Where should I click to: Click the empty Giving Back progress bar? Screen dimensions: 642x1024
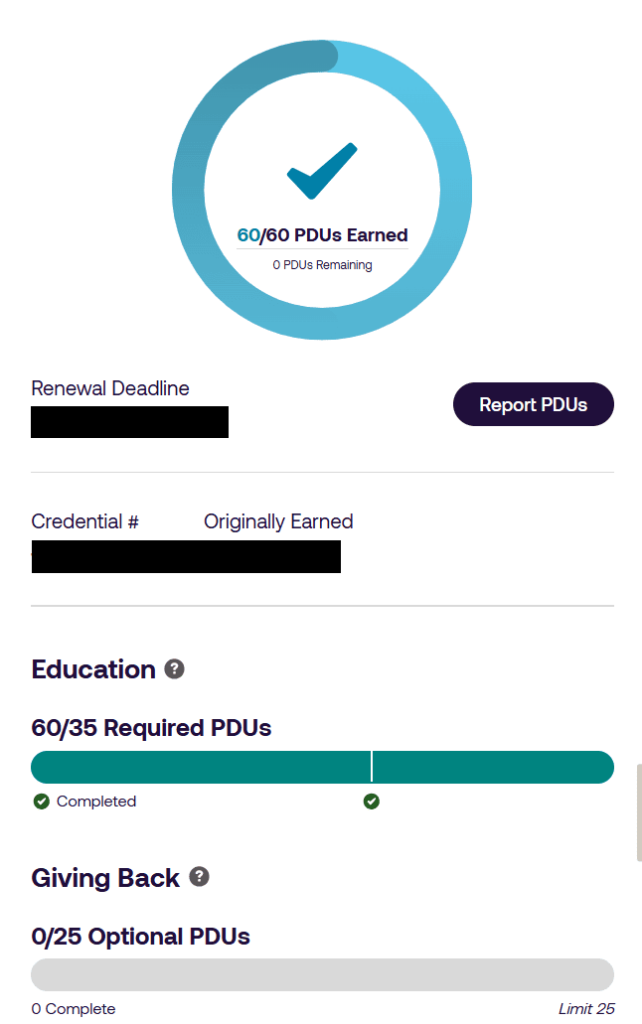(x=322, y=973)
